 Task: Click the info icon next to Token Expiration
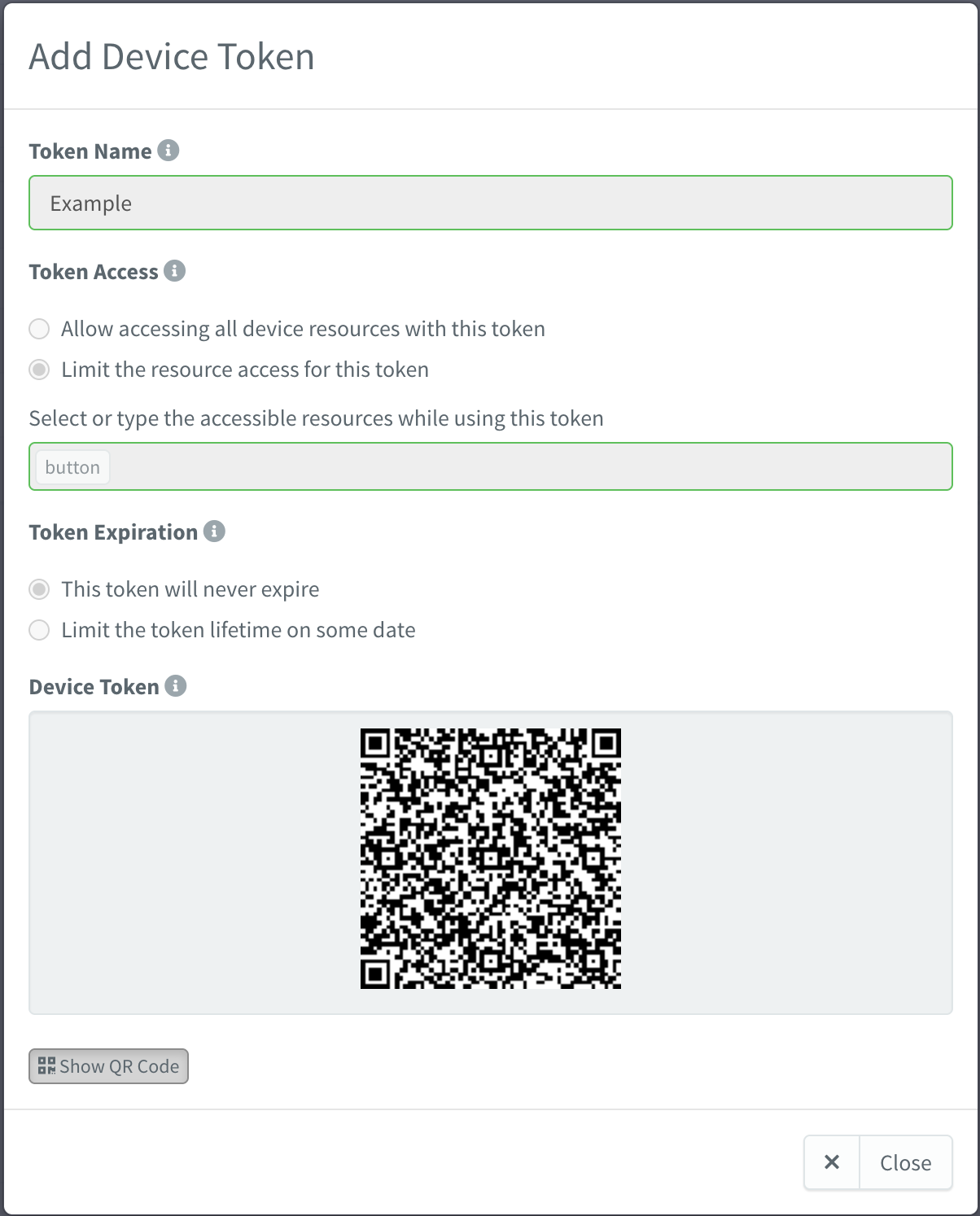[214, 531]
